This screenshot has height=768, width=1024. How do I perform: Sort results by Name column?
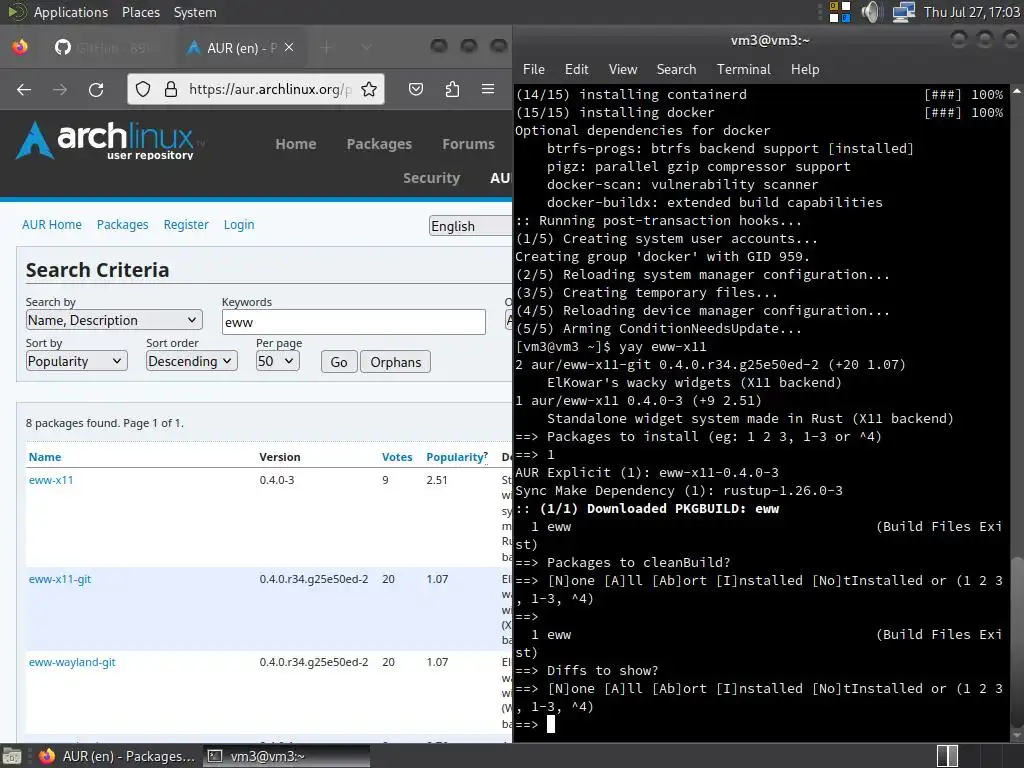[x=44, y=457]
